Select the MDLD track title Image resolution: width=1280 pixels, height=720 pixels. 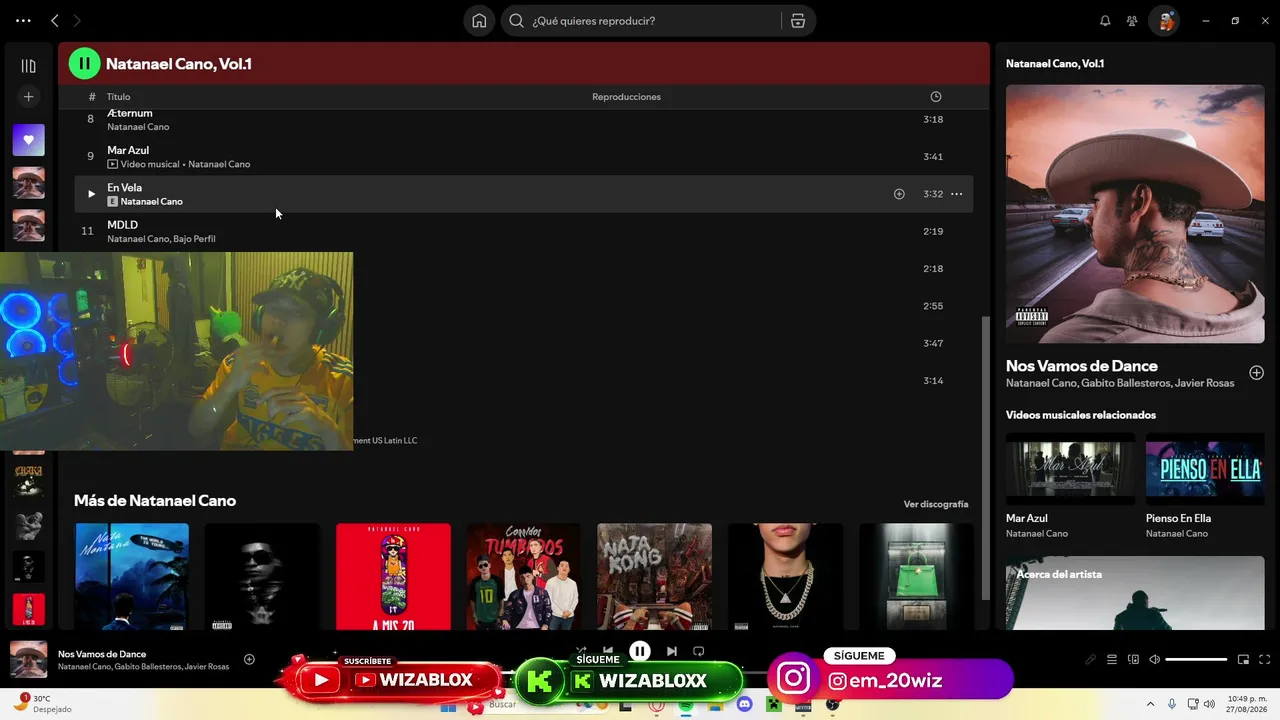click(123, 225)
